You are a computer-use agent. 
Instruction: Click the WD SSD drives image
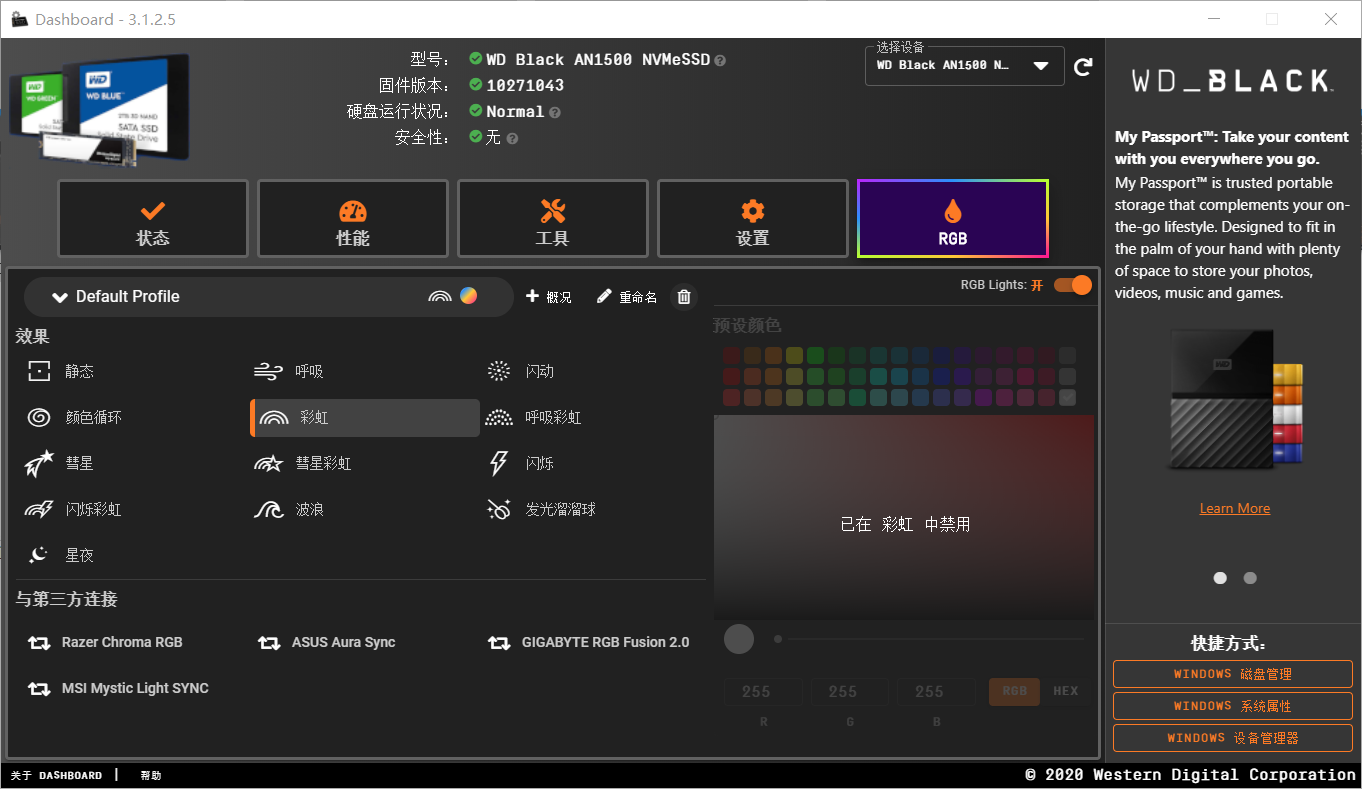100,109
